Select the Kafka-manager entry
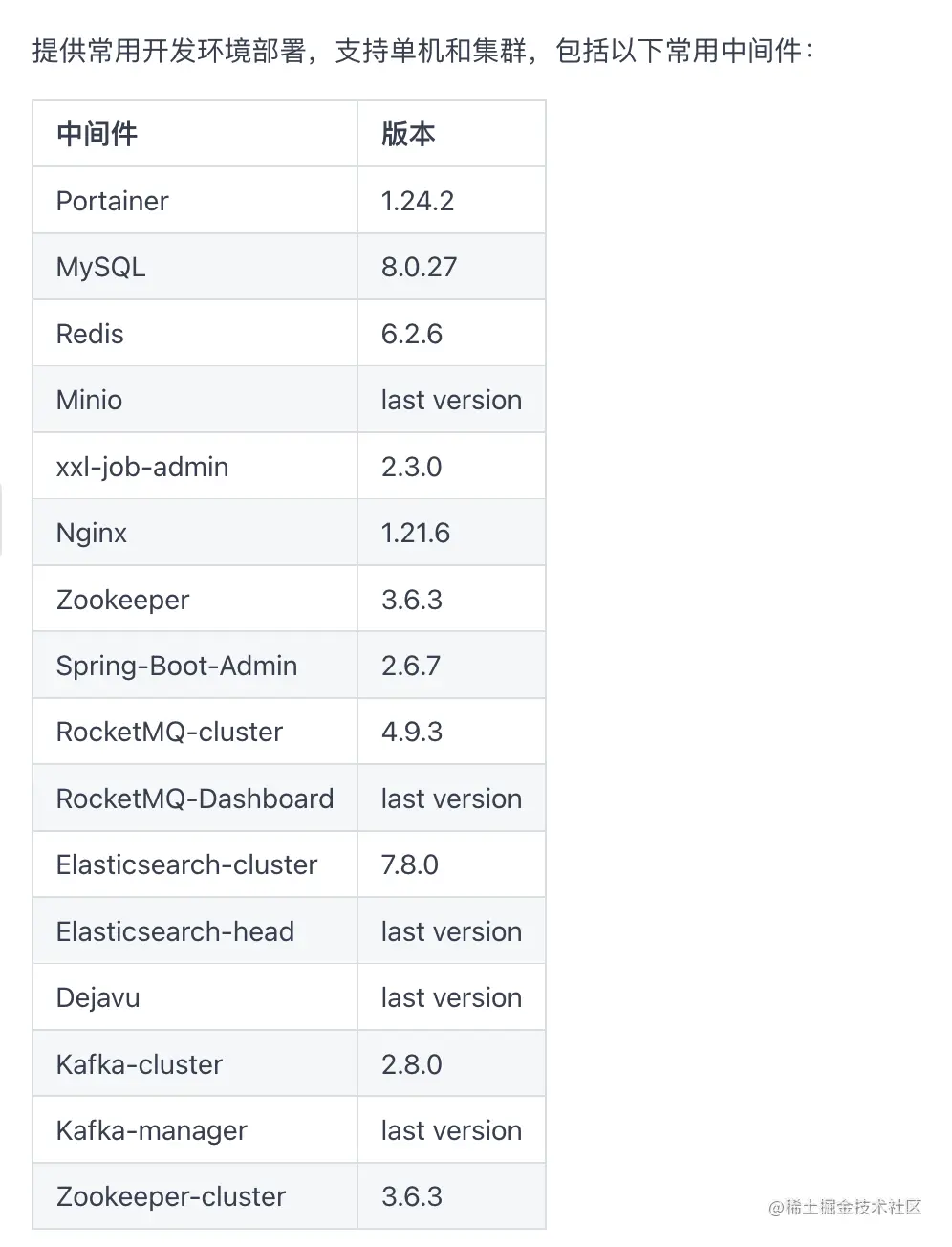 tap(151, 1130)
